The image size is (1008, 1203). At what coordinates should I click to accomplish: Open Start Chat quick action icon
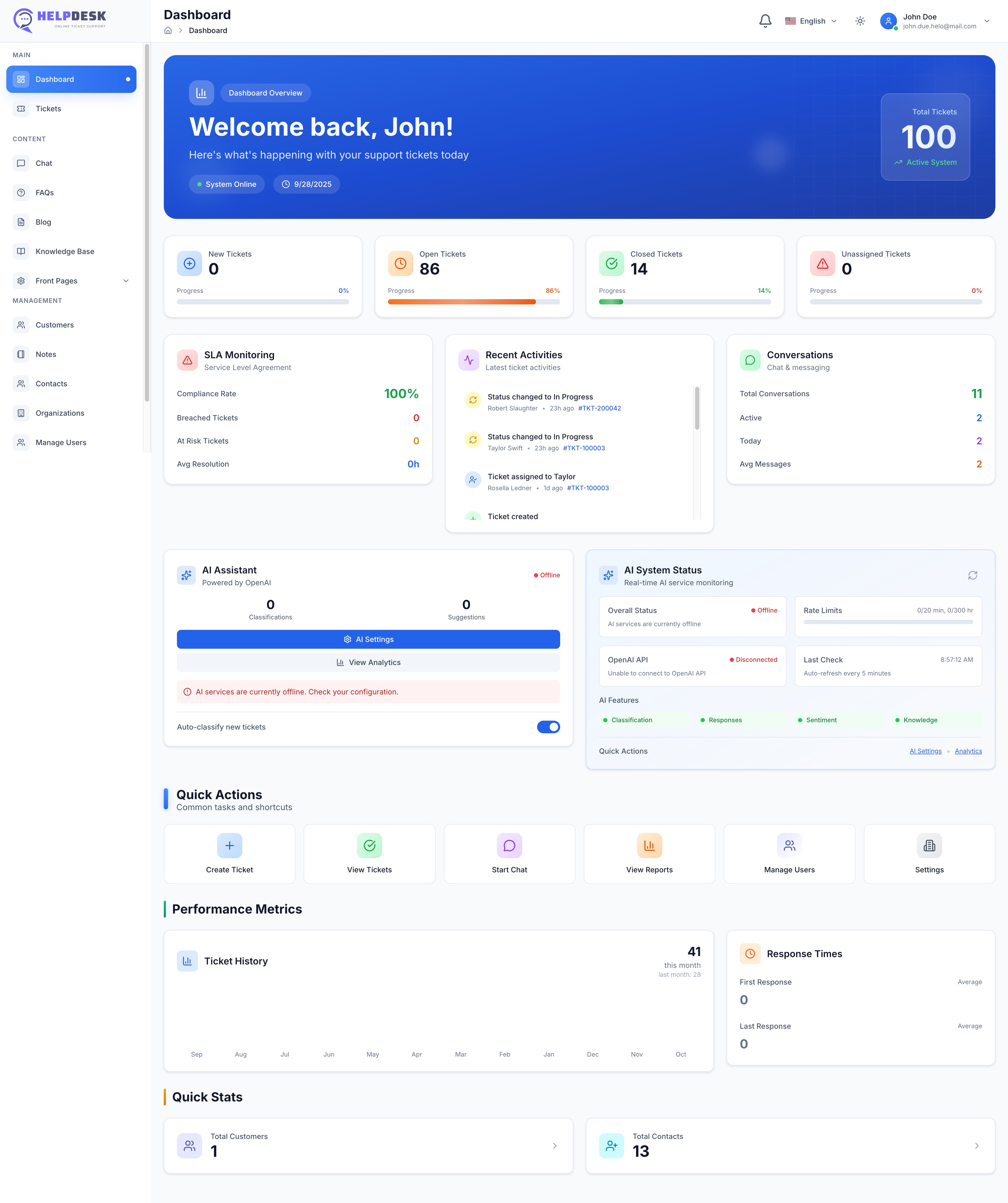tap(509, 845)
